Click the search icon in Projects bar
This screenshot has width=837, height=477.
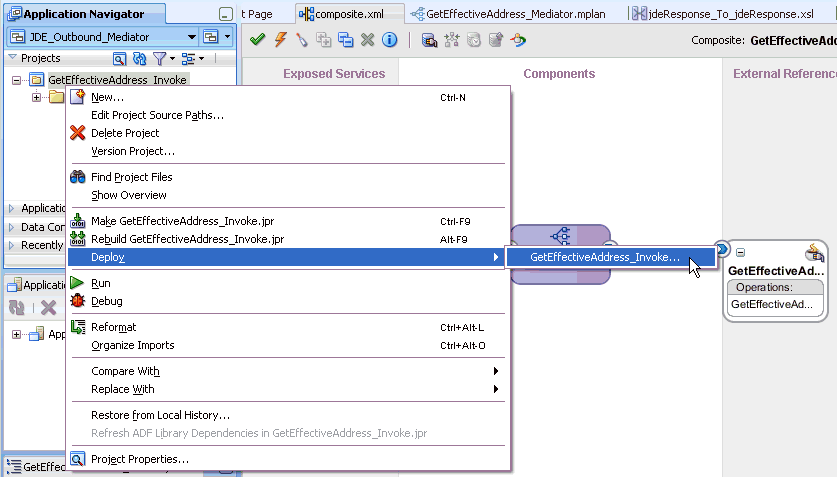pyautogui.click(x=120, y=59)
